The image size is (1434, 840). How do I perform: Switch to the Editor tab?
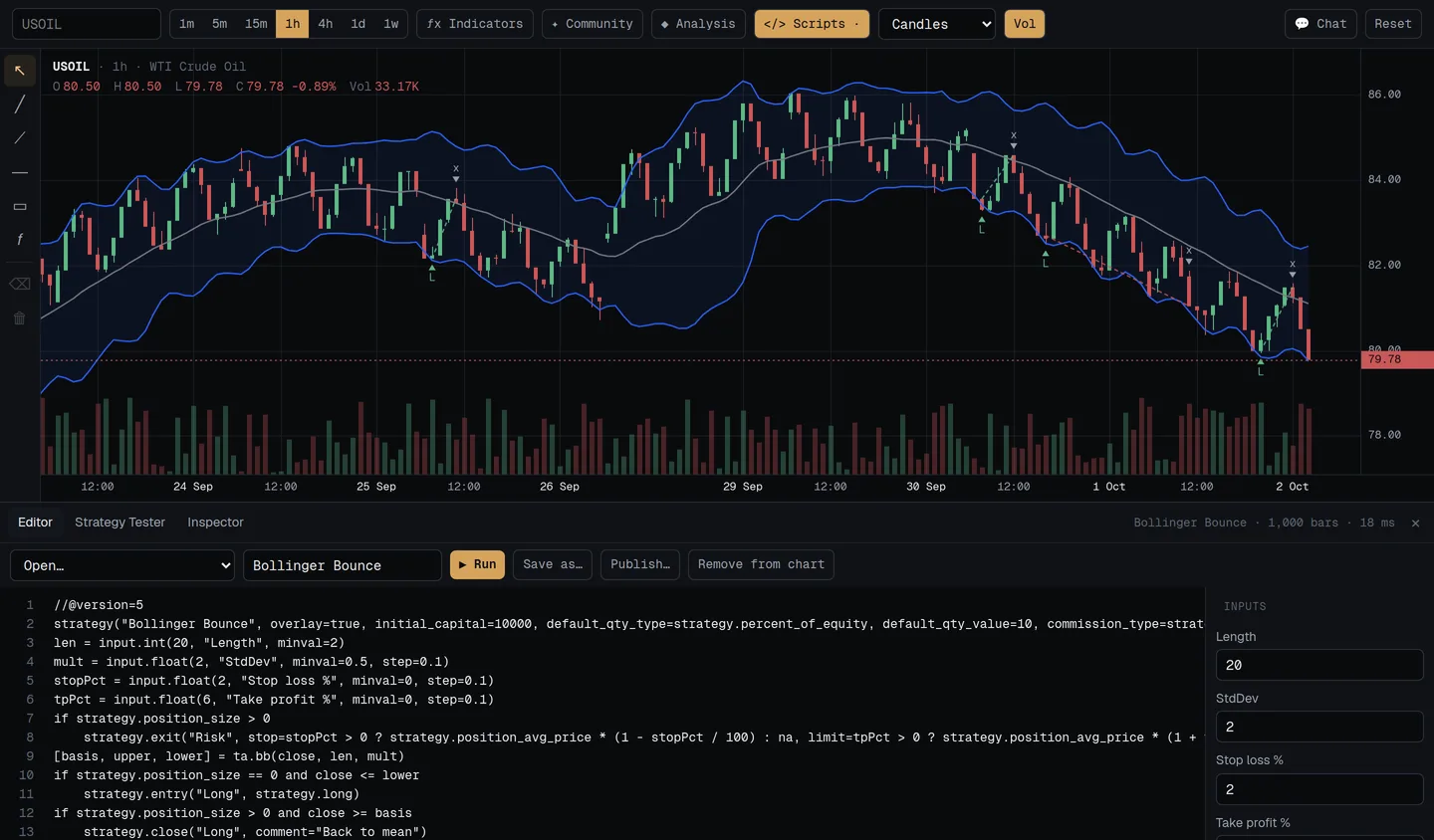point(35,523)
